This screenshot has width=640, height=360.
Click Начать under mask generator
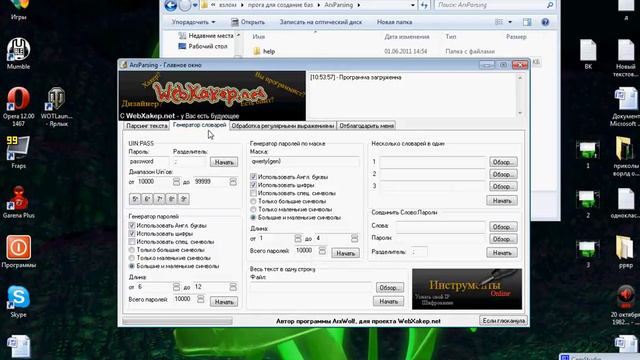click(345, 253)
